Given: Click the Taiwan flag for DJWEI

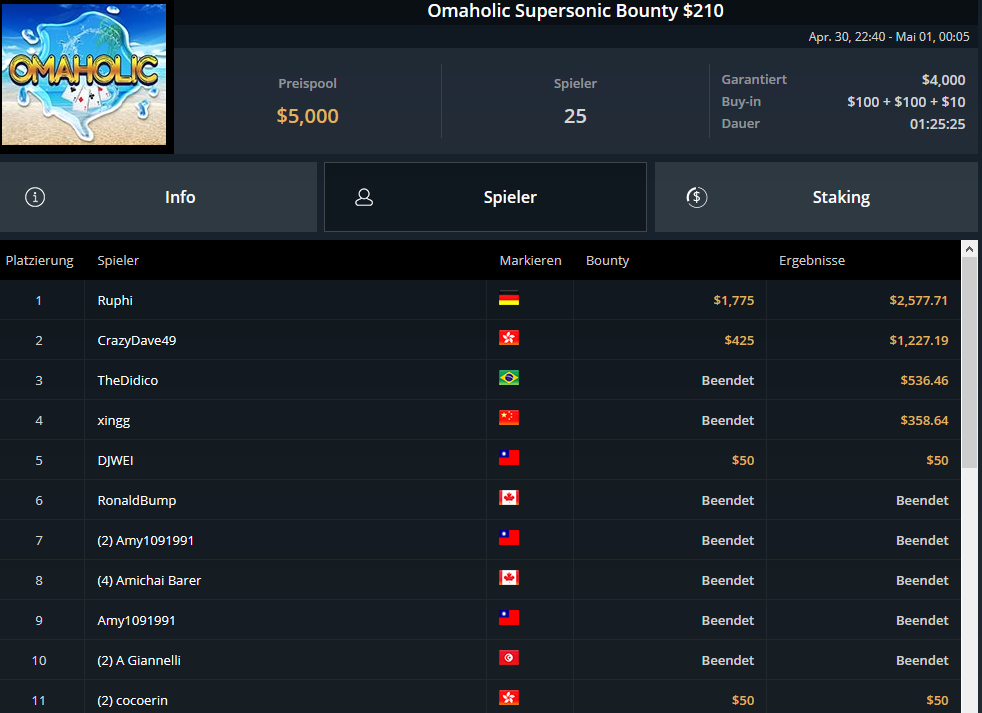Looking at the screenshot, I should click(x=509, y=459).
